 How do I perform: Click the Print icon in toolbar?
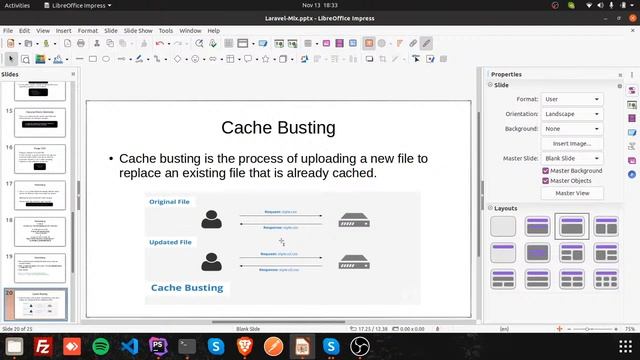81,43
